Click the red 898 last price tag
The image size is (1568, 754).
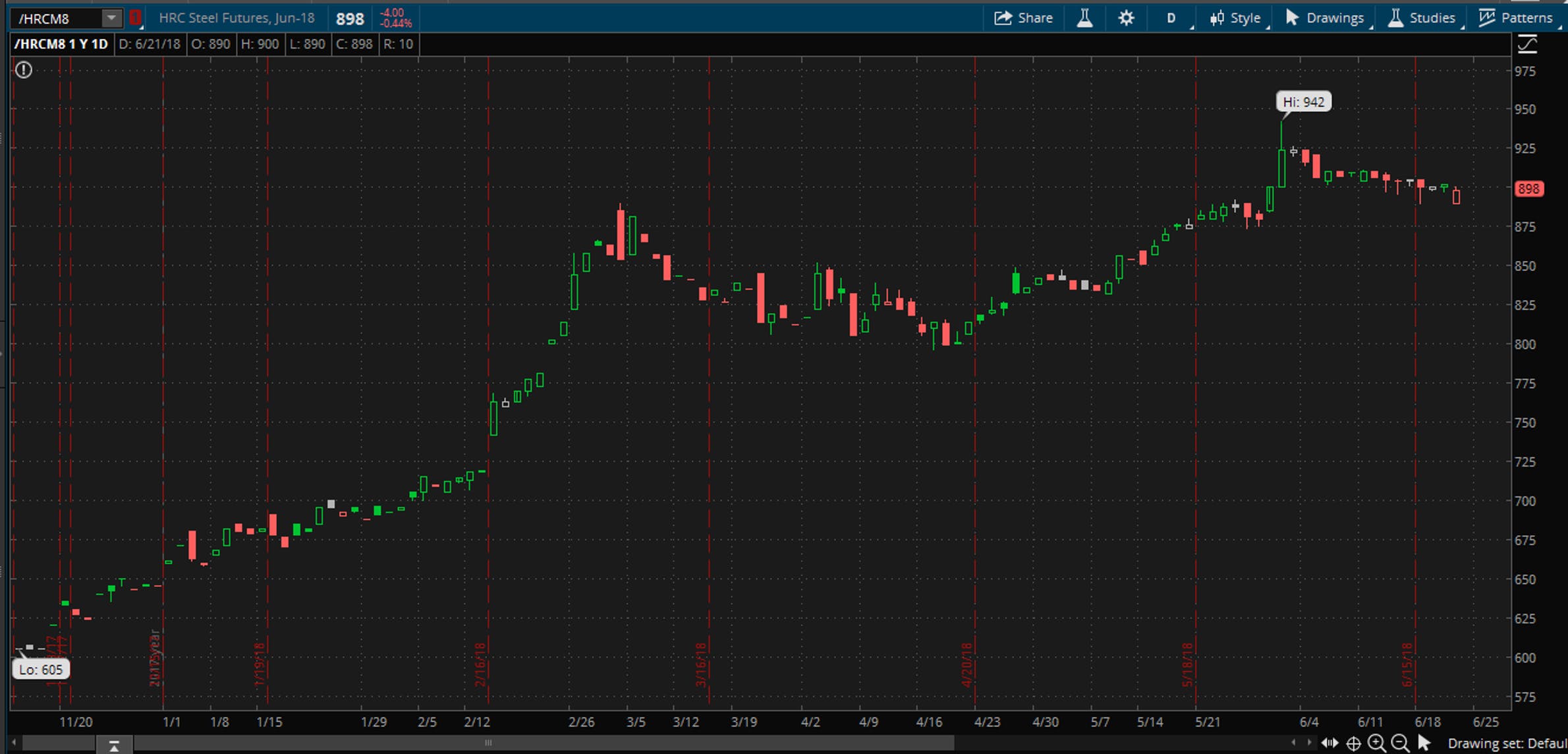pos(1528,189)
